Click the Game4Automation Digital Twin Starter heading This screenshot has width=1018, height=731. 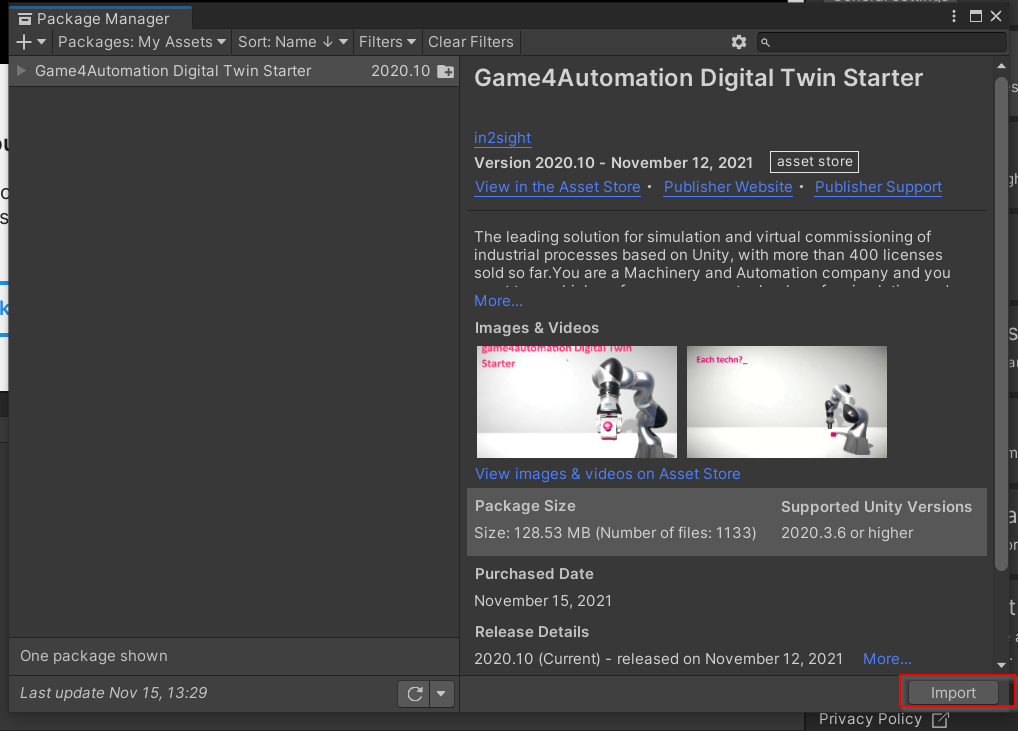699,79
